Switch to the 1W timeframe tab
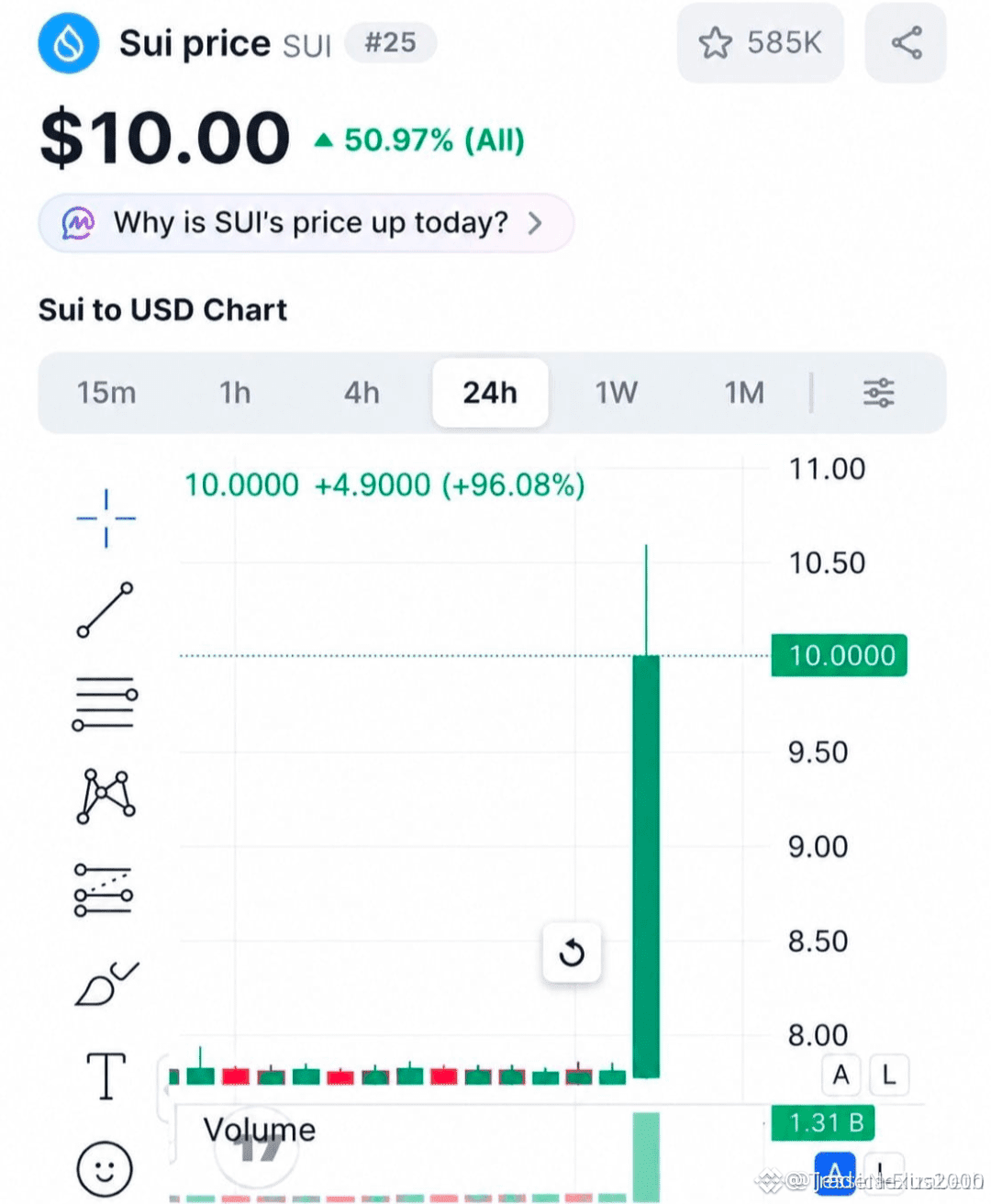The width and height of the screenshot is (991, 1204). click(x=616, y=393)
